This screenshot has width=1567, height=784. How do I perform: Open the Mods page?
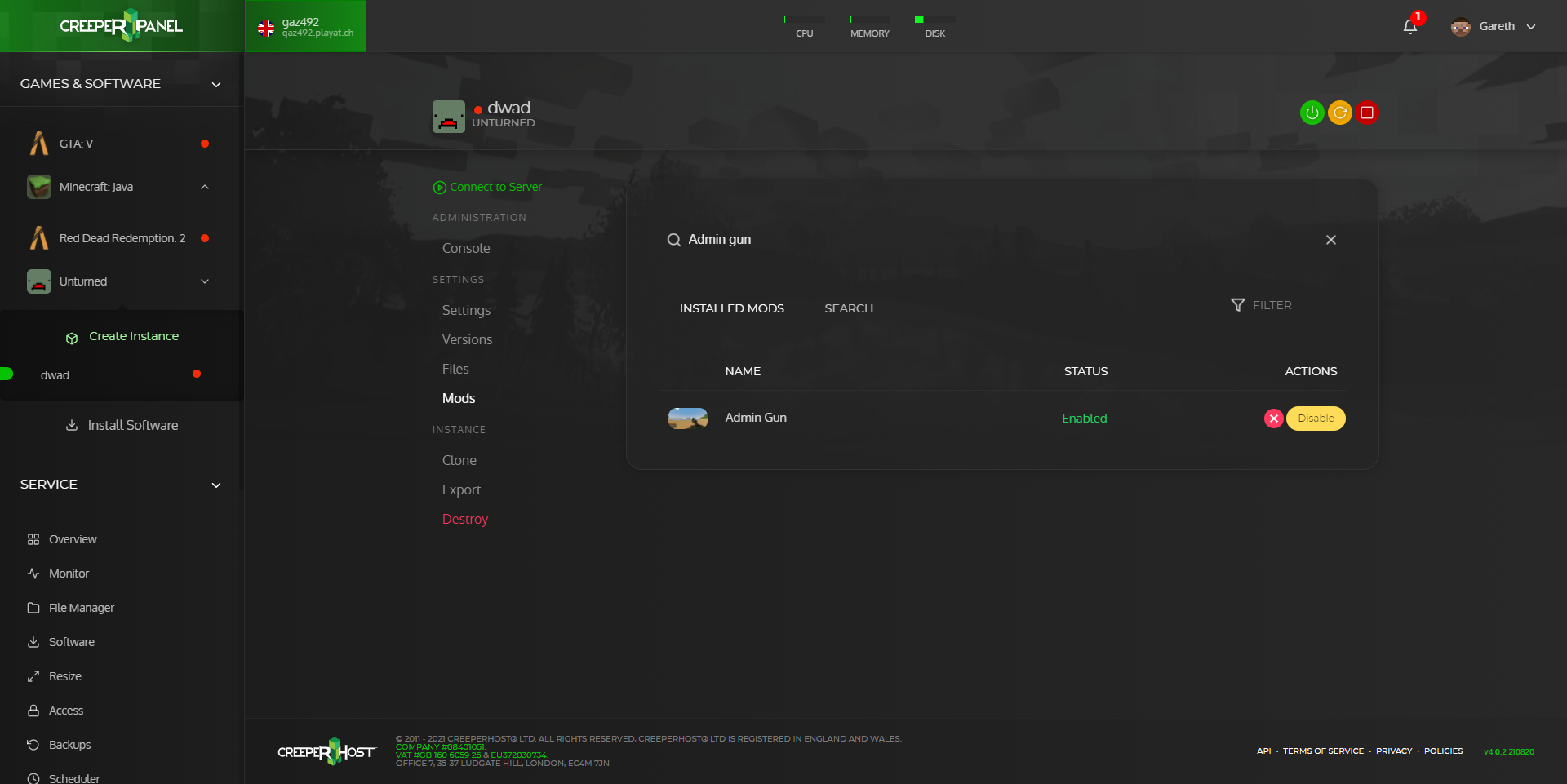[459, 398]
